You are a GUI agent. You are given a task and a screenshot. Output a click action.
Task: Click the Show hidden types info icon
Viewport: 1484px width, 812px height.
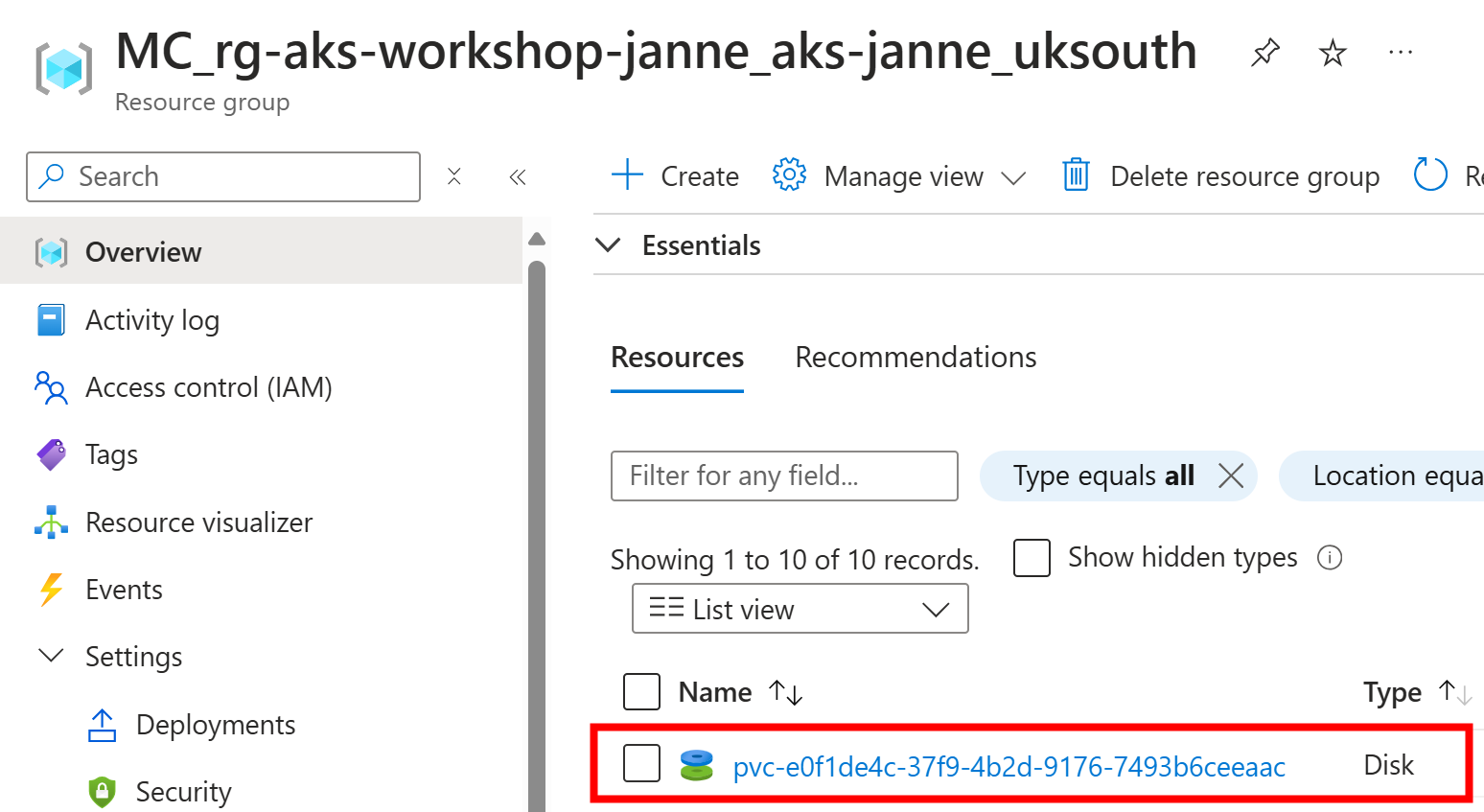[x=1330, y=557]
